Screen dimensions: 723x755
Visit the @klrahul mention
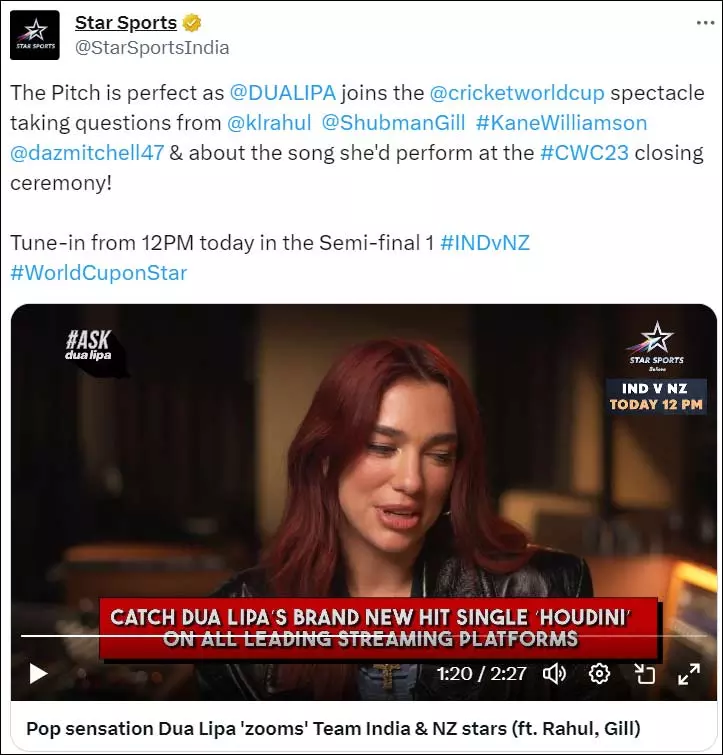tap(269, 123)
